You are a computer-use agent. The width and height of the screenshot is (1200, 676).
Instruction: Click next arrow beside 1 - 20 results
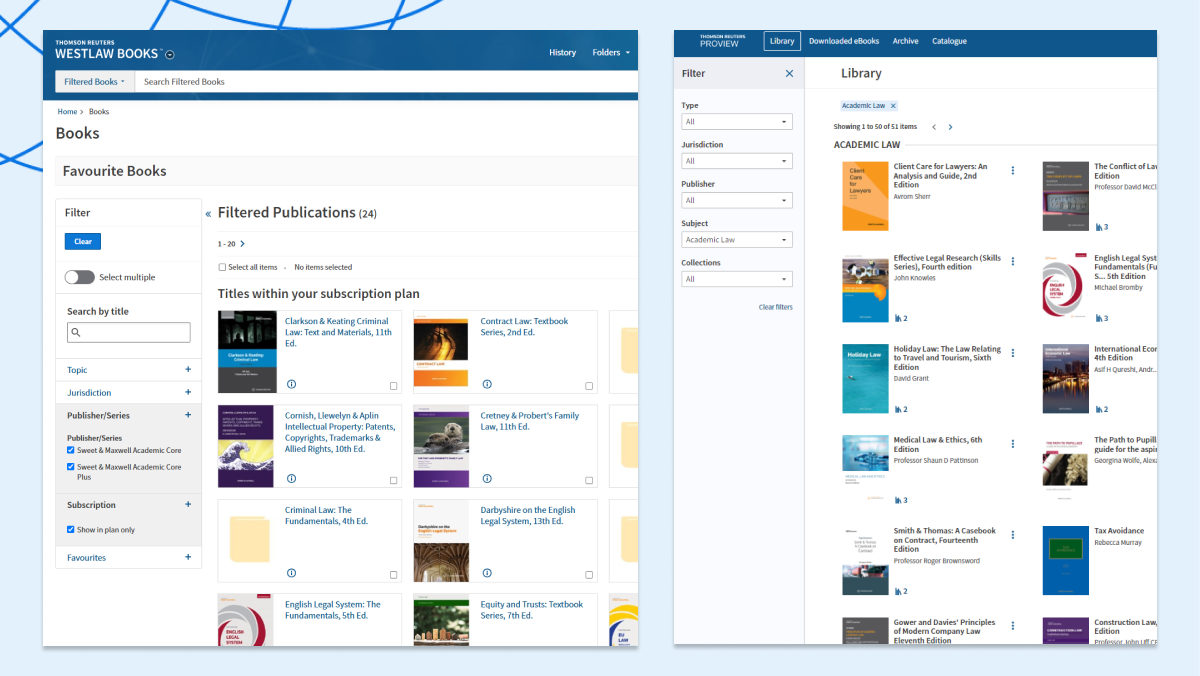coord(243,244)
